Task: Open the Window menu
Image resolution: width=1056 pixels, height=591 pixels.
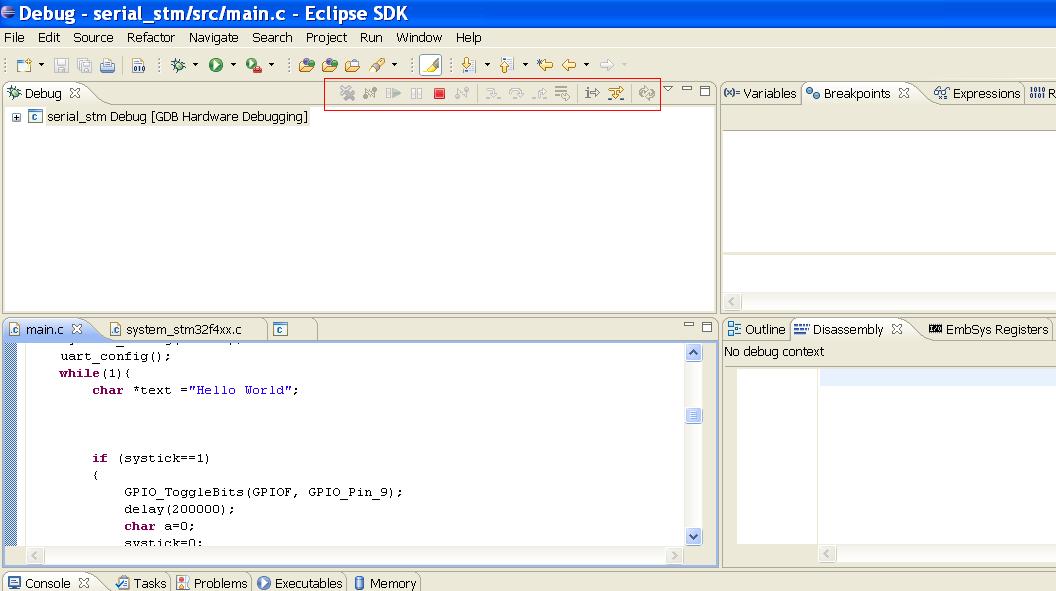Action: pyautogui.click(x=419, y=38)
